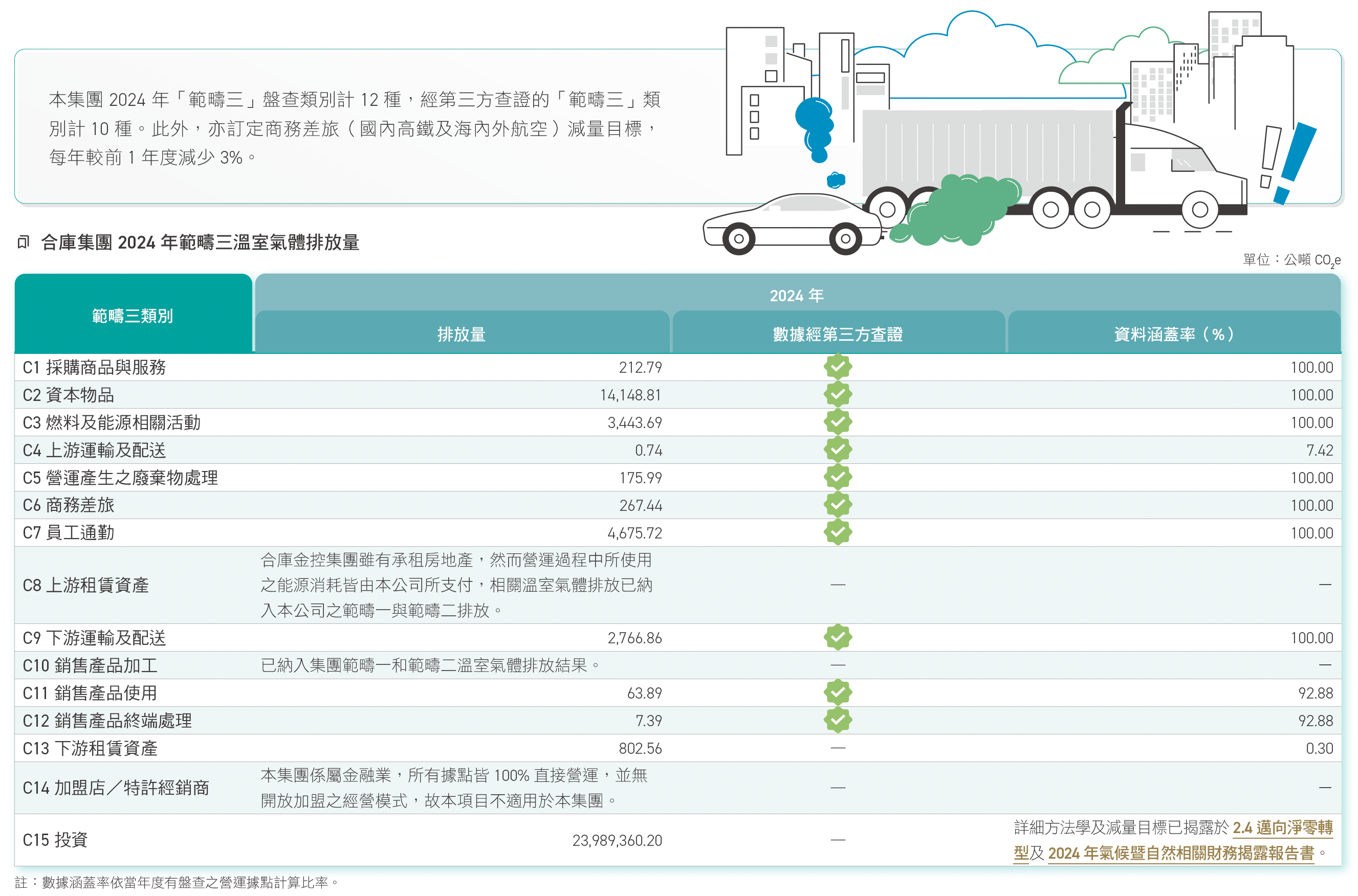This screenshot has height=896, width=1358.
Task: Click the verified checkmark for C6 商務差旅
Action: 837,505
